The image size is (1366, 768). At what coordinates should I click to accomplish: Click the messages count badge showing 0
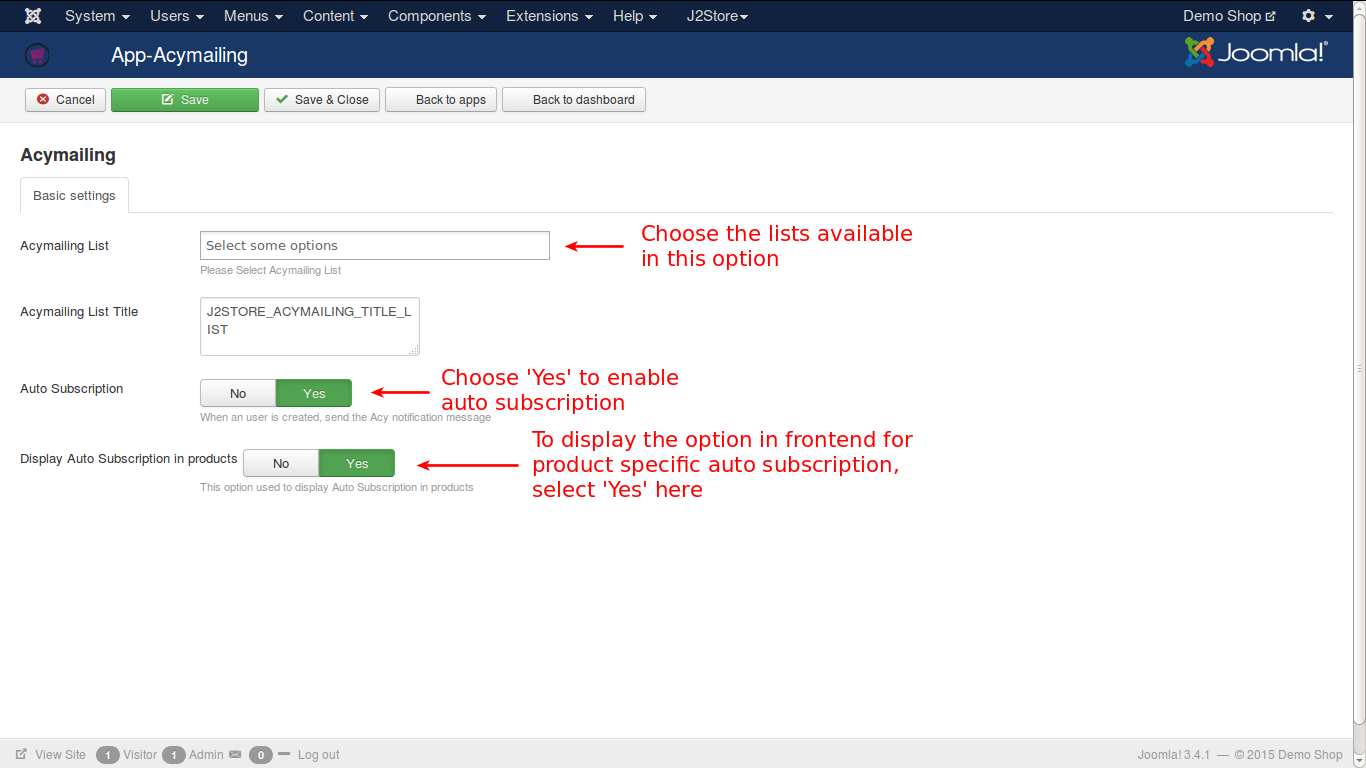pyautogui.click(x=261, y=755)
